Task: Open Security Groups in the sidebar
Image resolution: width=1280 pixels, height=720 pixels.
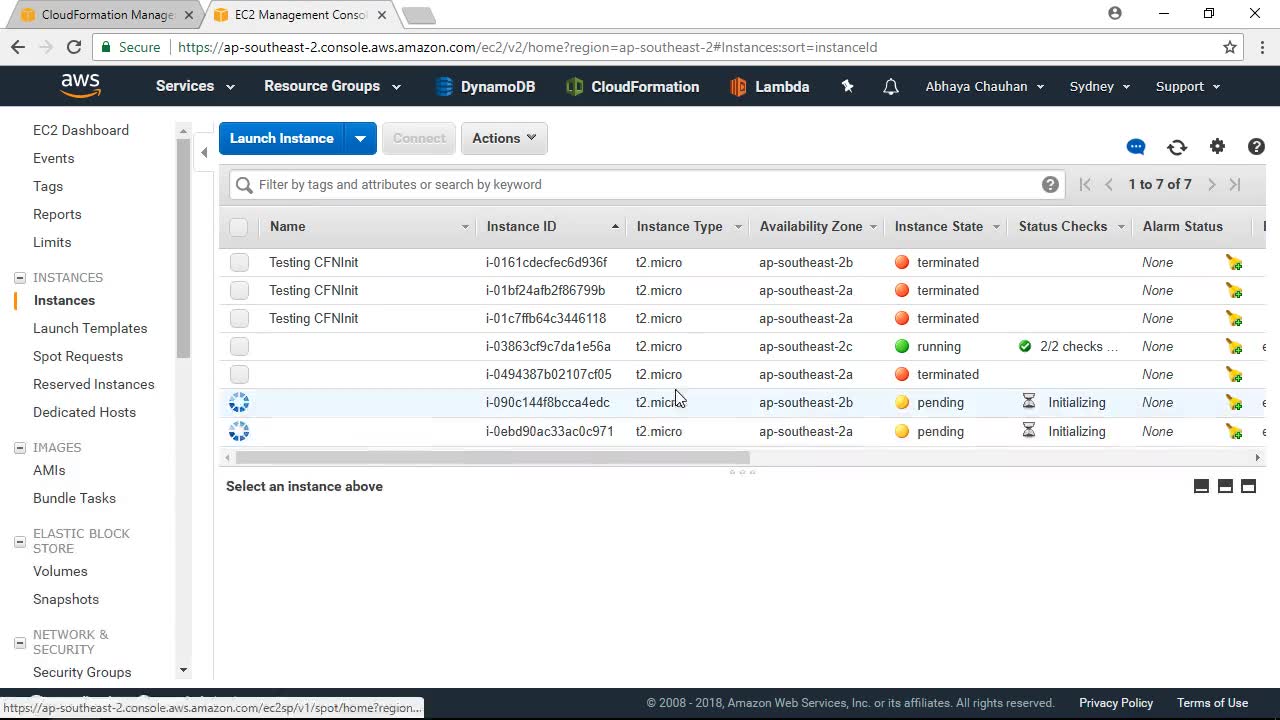Action: click(82, 672)
